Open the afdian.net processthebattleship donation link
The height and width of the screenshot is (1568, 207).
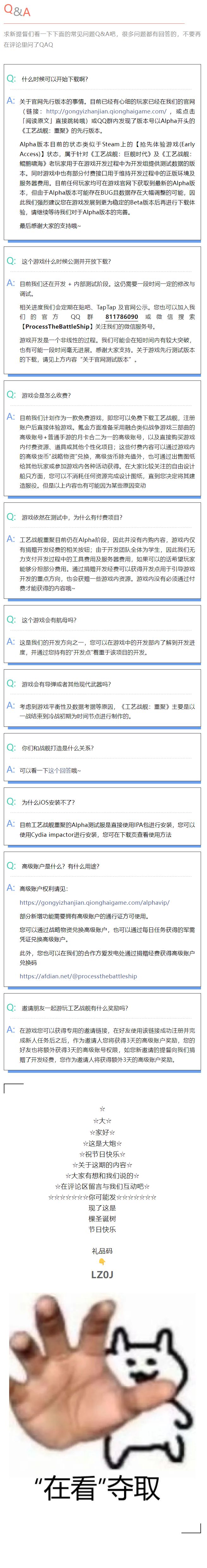click(x=78, y=976)
